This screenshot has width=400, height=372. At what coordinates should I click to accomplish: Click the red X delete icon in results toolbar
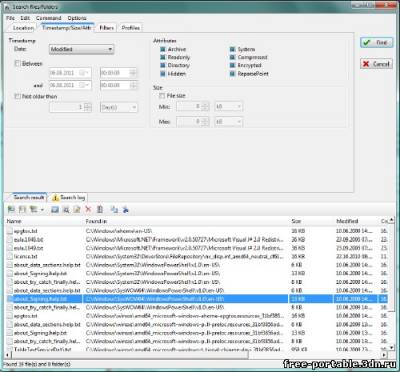pyautogui.click(x=88, y=209)
